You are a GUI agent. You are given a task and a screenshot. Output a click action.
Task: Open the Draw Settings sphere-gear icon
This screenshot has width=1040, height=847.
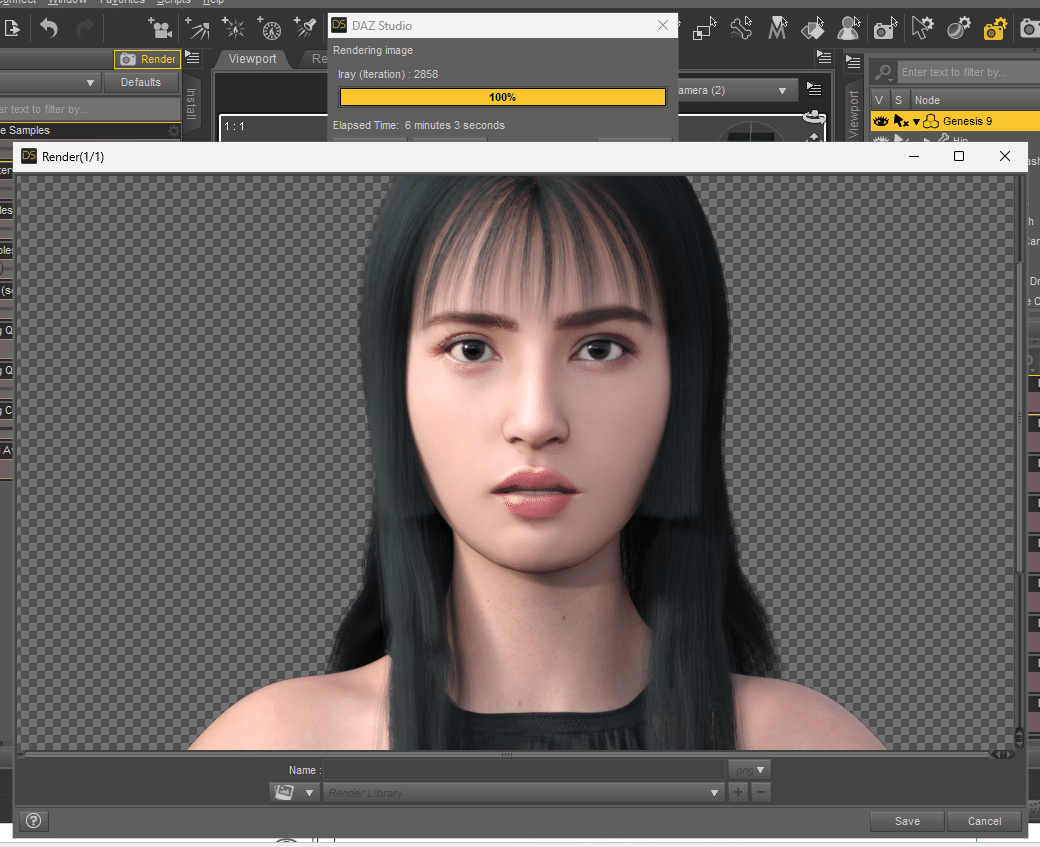[x=958, y=29]
